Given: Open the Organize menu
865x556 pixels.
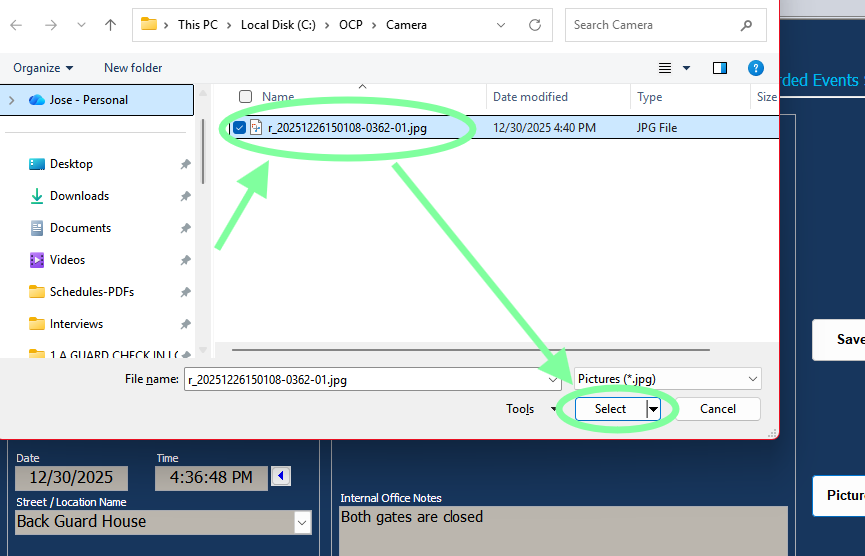Looking at the screenshot, I should point(43,68).
